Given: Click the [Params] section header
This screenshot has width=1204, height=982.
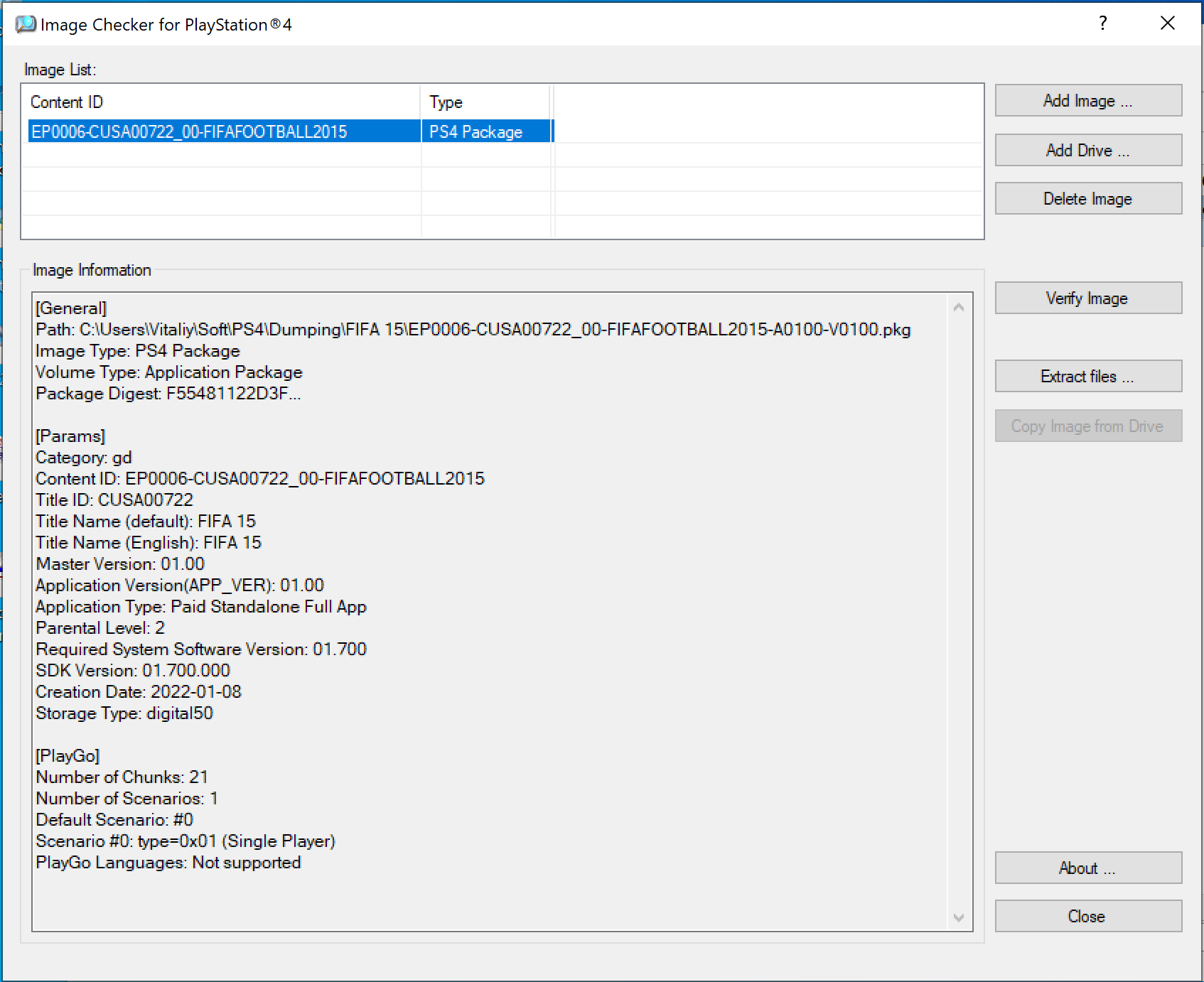Looking at the screenshot, I should 70,436.
